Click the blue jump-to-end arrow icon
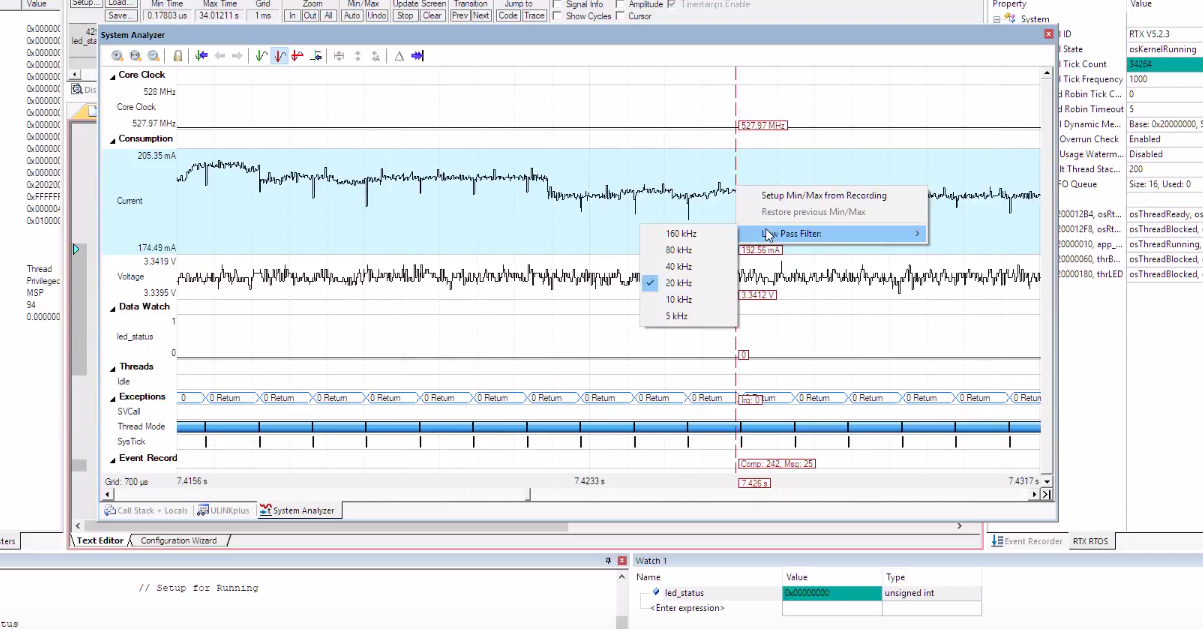Image resolution: width=1203 pixels, height=629 pixels. tap(417, 56)
